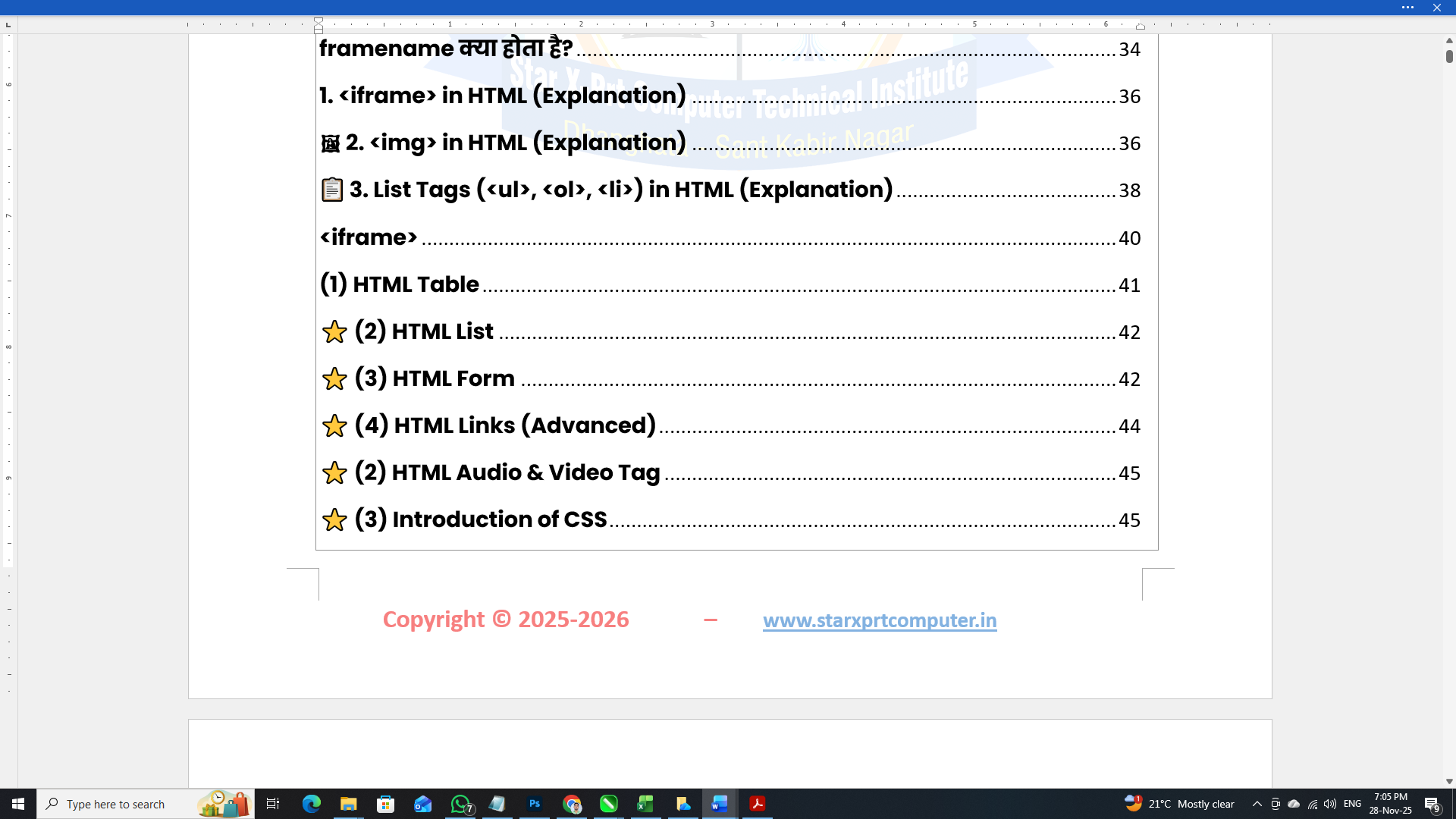The width and height of the screenshot is (1456, 819).
Task: Open the Windows Start menu
Action: point(17,803)
